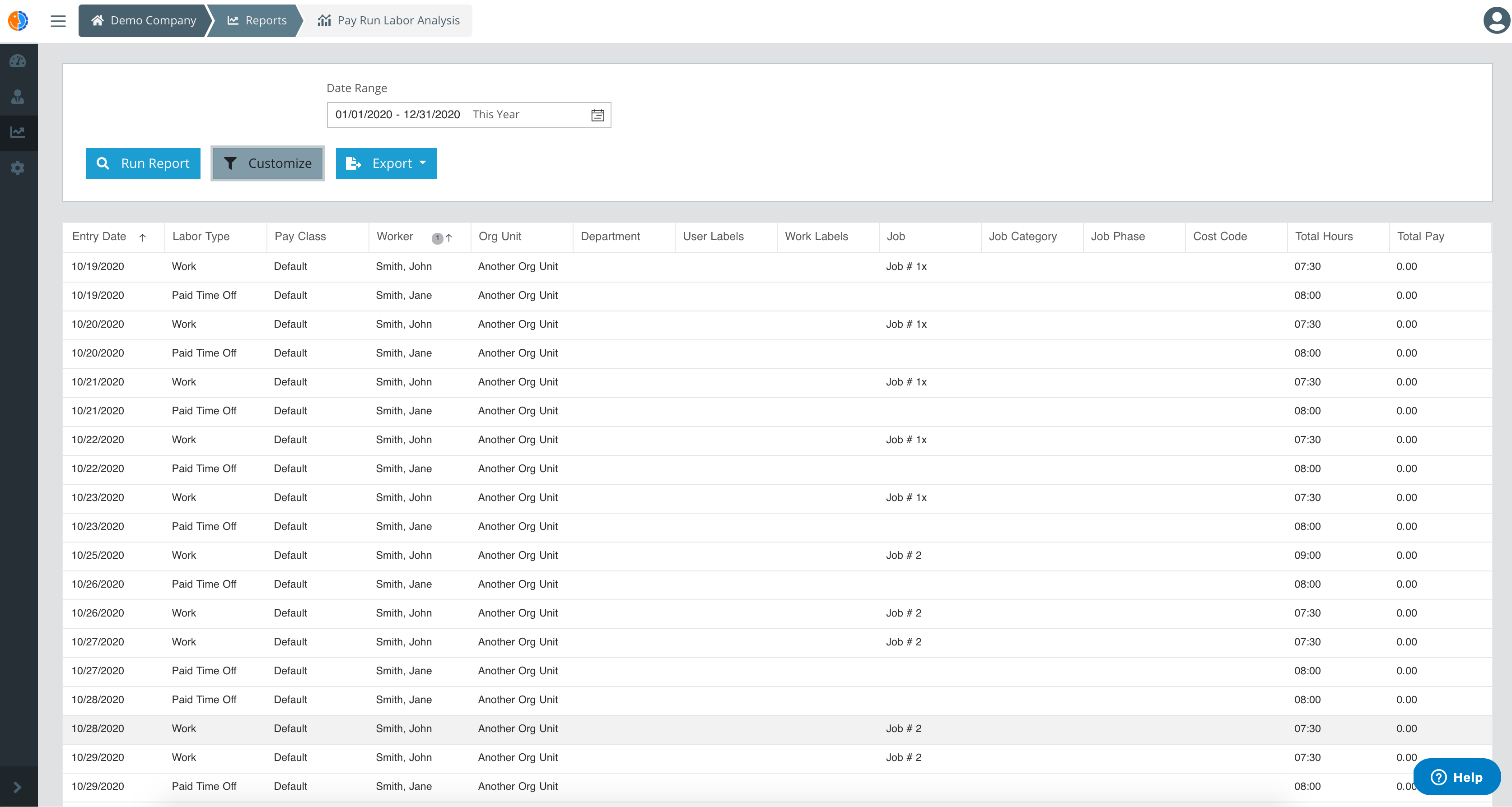Click the app logo in top-left corner
This screenshot has height=807, width=1512.
point(18,20)
